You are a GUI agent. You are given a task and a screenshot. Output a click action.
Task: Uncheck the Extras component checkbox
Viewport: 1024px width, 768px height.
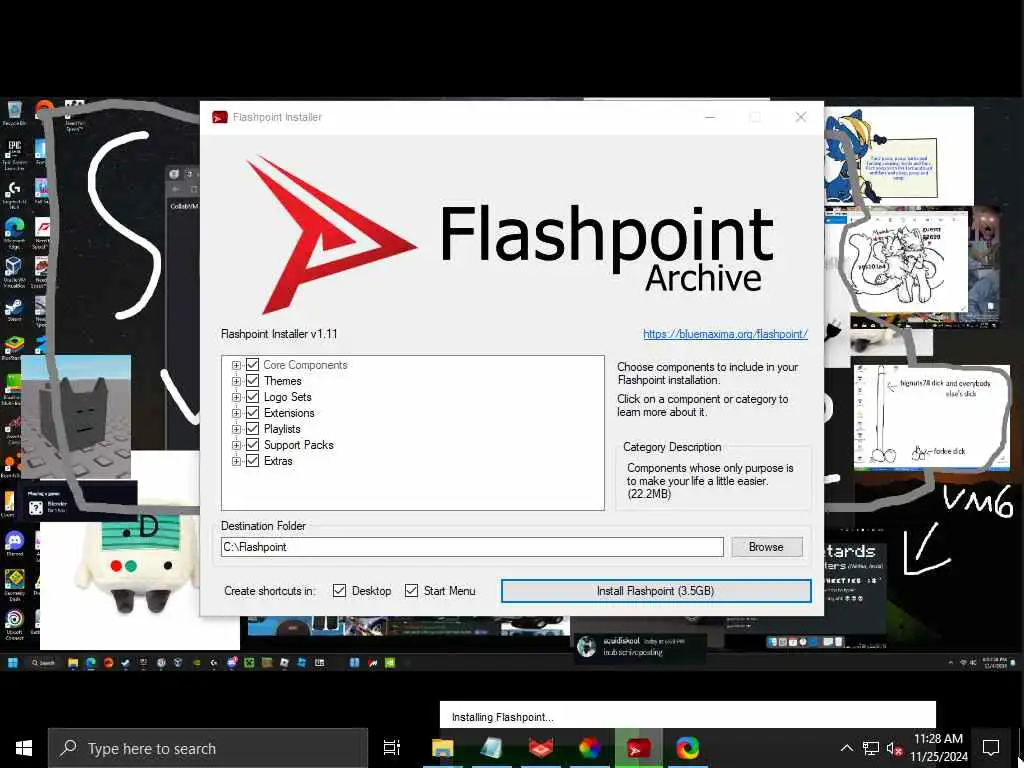click(252, 461)
